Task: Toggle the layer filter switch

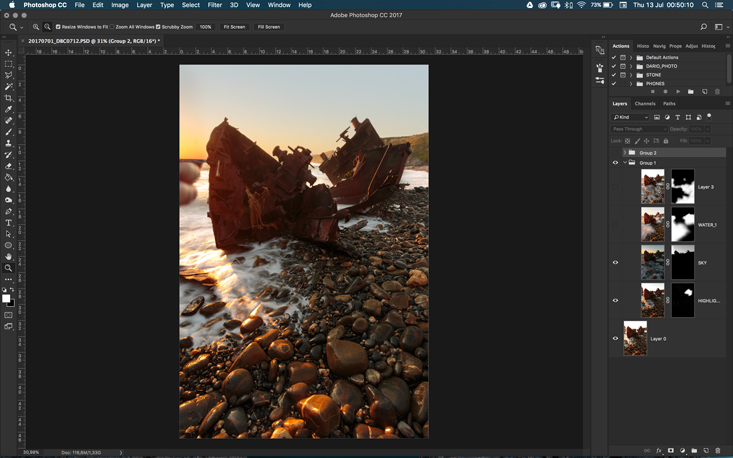Action: pos(709,116)
